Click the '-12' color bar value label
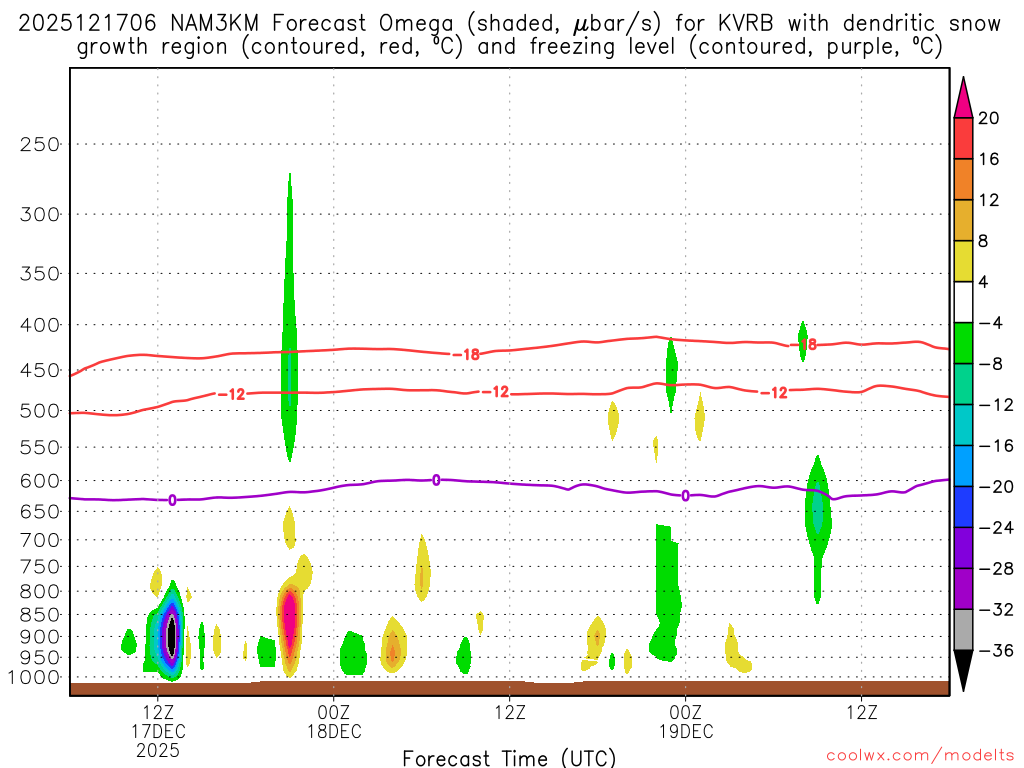The width and height of the screenshot is (1024, 768). click(x=995, y=405)
